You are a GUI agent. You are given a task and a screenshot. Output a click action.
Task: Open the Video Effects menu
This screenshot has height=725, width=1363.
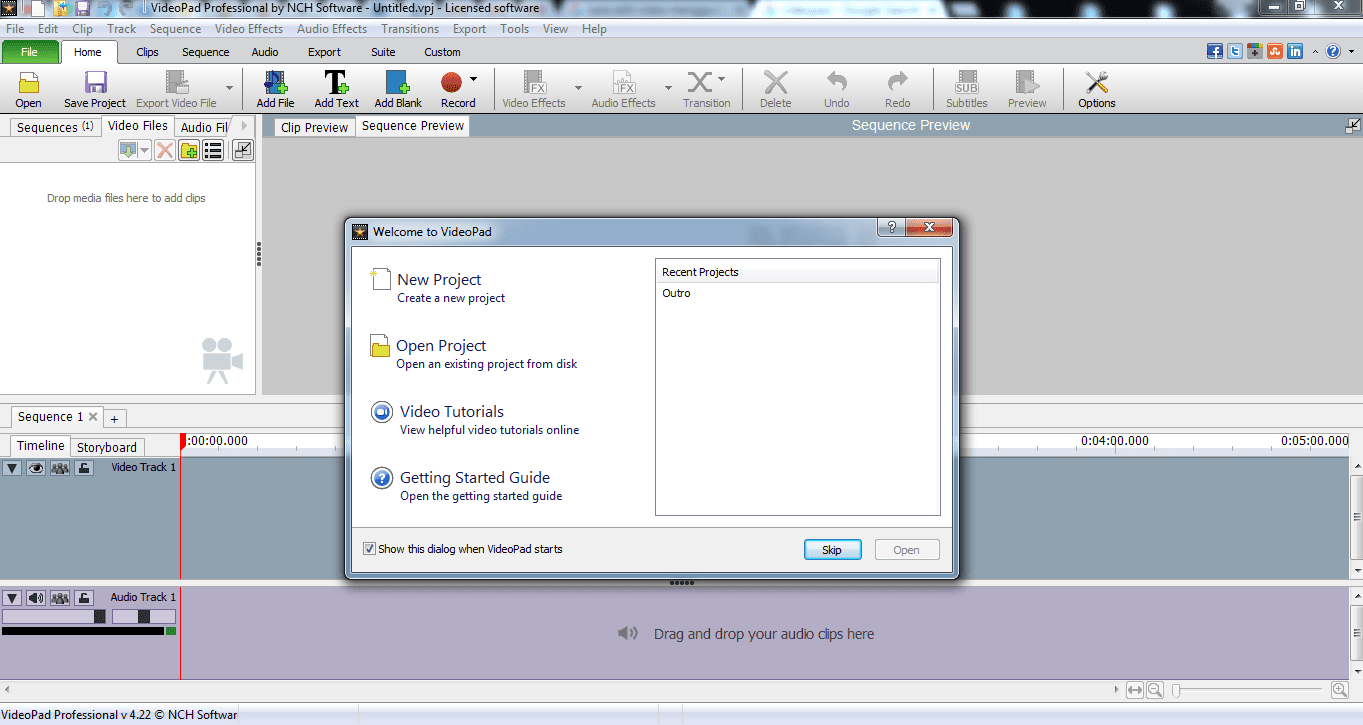coord(249,29)
